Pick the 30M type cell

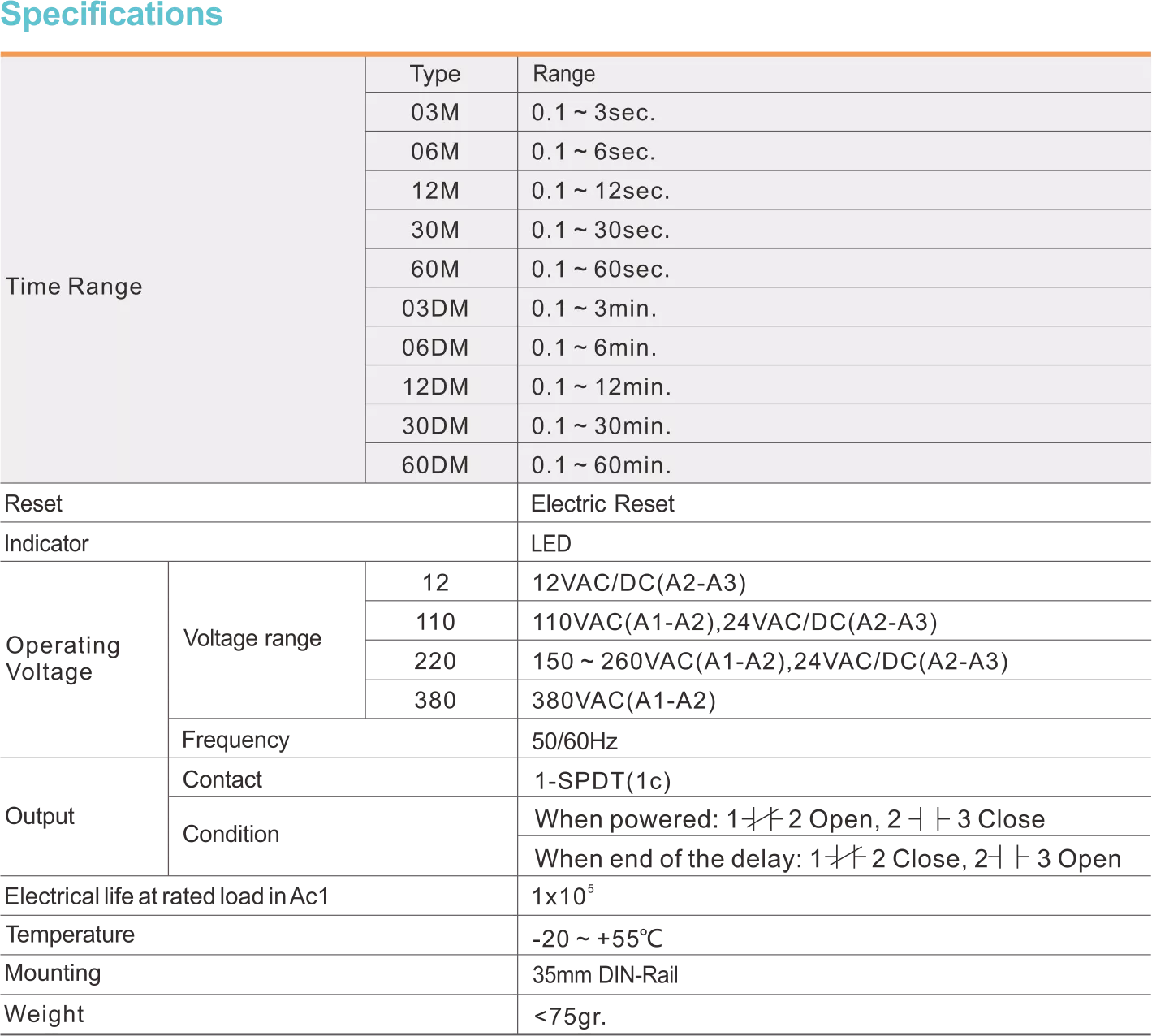coord(435,230)
